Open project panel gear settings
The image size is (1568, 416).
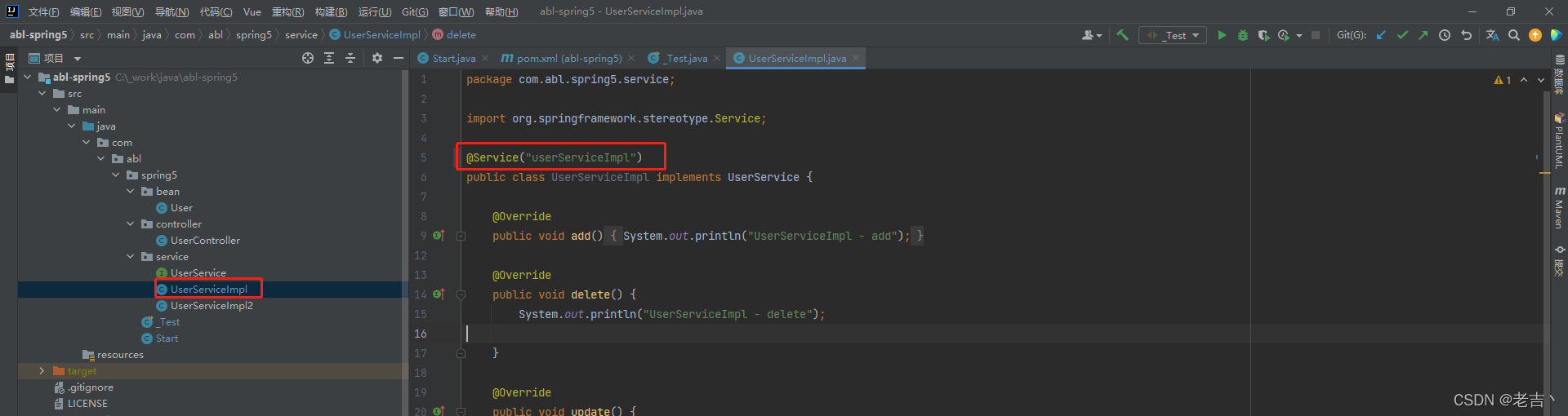[x=376, y=58]
